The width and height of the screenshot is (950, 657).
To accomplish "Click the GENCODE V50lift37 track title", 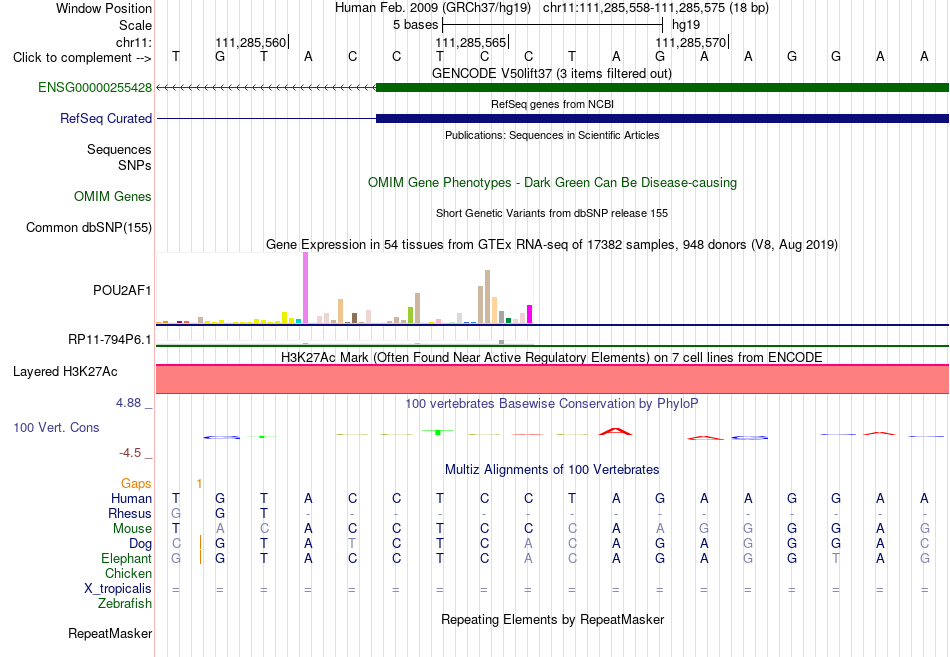I will pos(551,73).
